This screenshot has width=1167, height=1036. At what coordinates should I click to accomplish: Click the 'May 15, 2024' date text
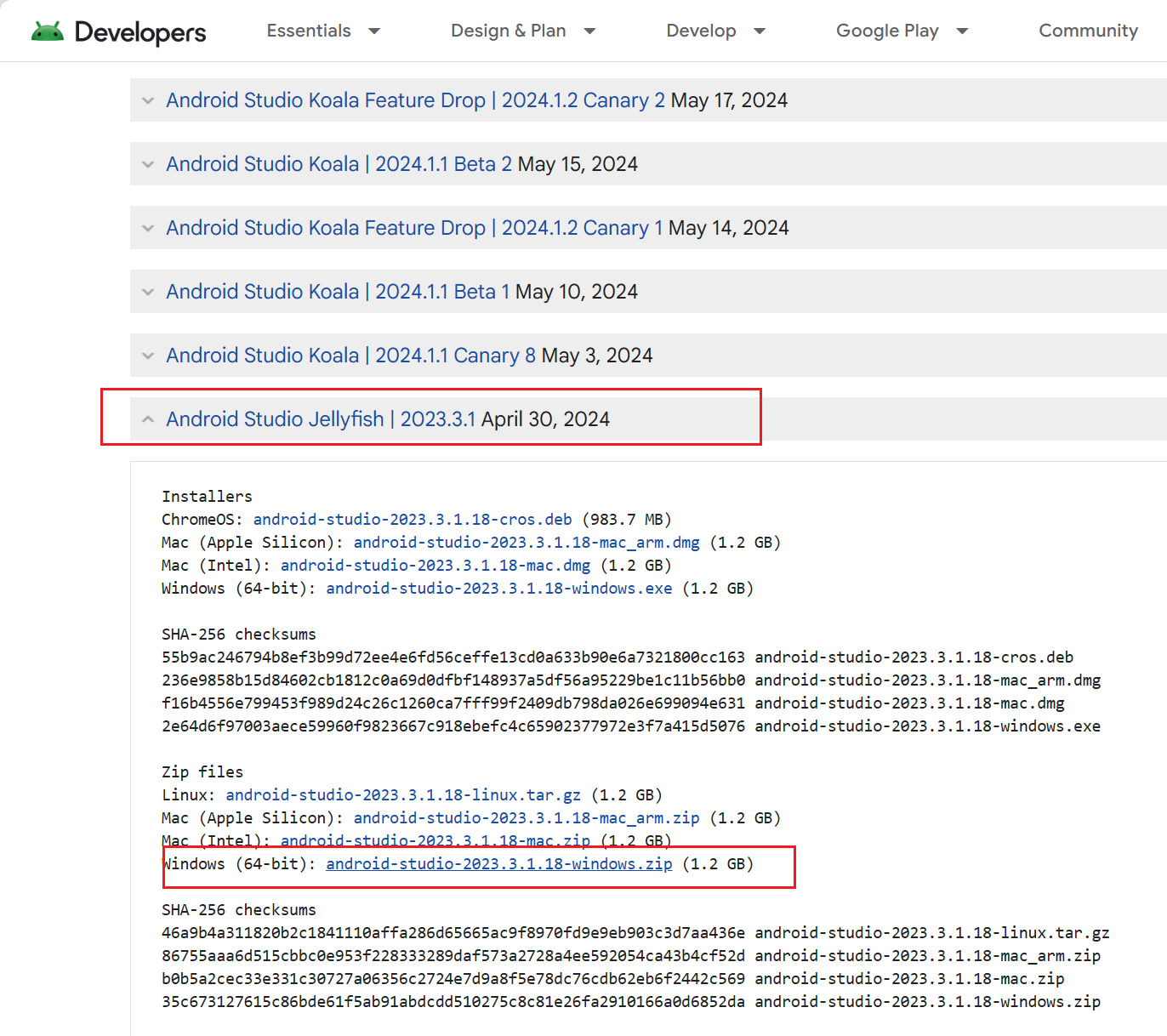point(578,164)
